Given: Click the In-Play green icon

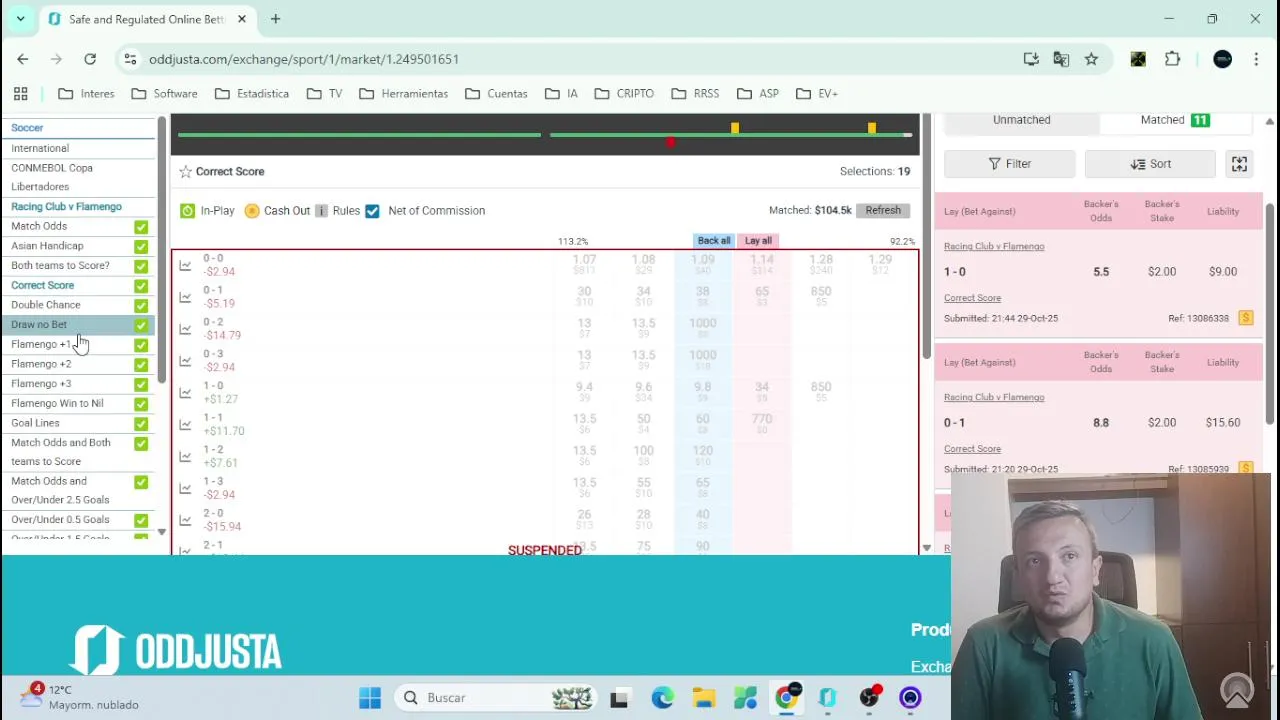Looking at the screenshot, I should click(187, 210).
